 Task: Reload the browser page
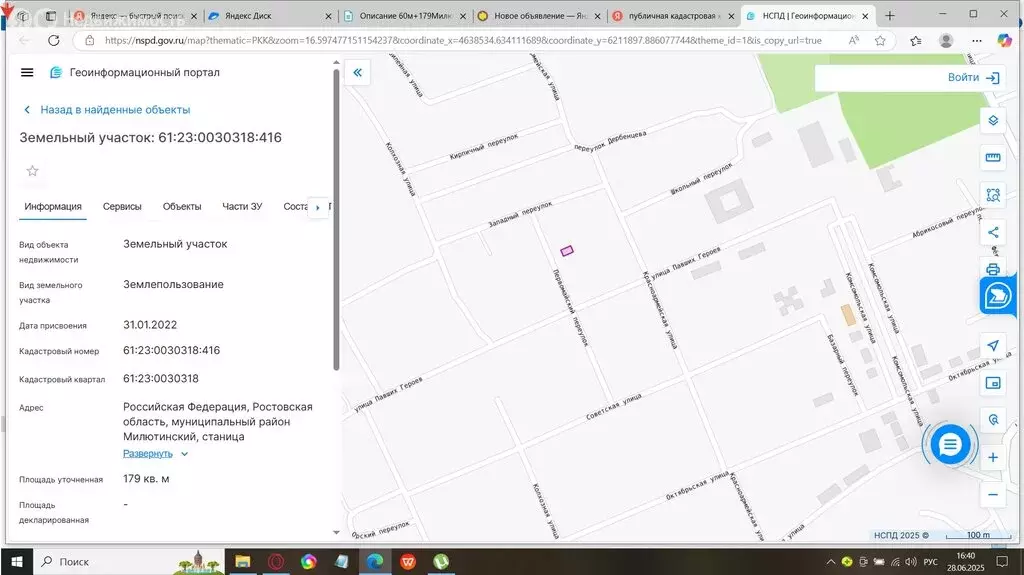(x=54, y=41)
